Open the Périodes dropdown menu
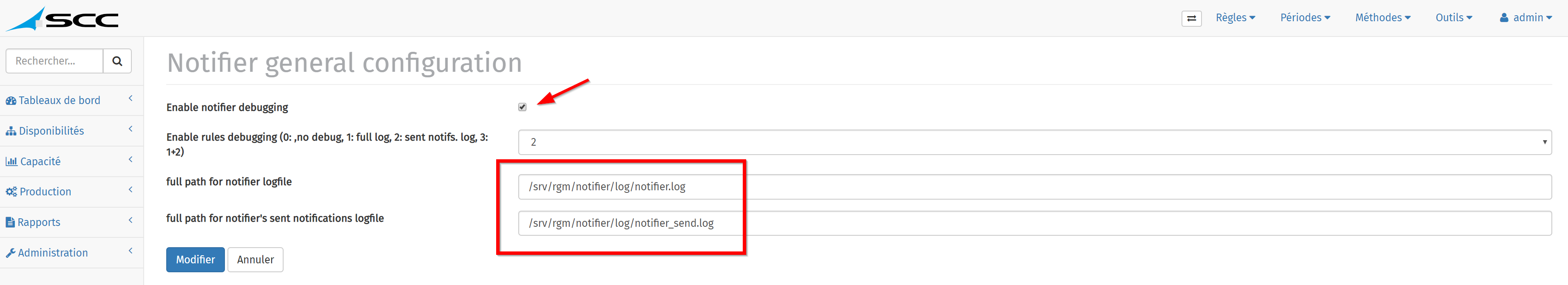 (x=1305, y=17)
